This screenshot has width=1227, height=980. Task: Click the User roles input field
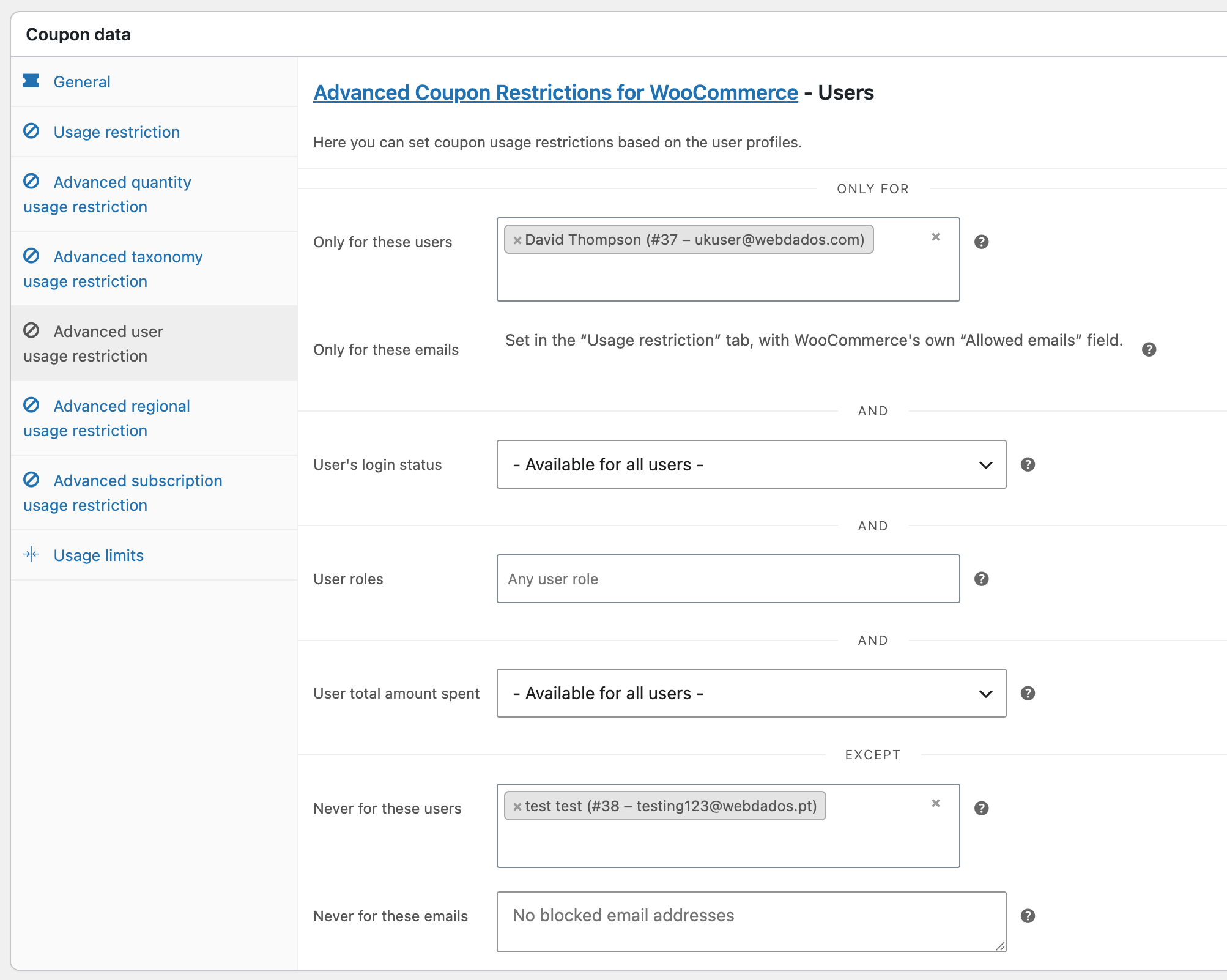[x=728, y=579]
